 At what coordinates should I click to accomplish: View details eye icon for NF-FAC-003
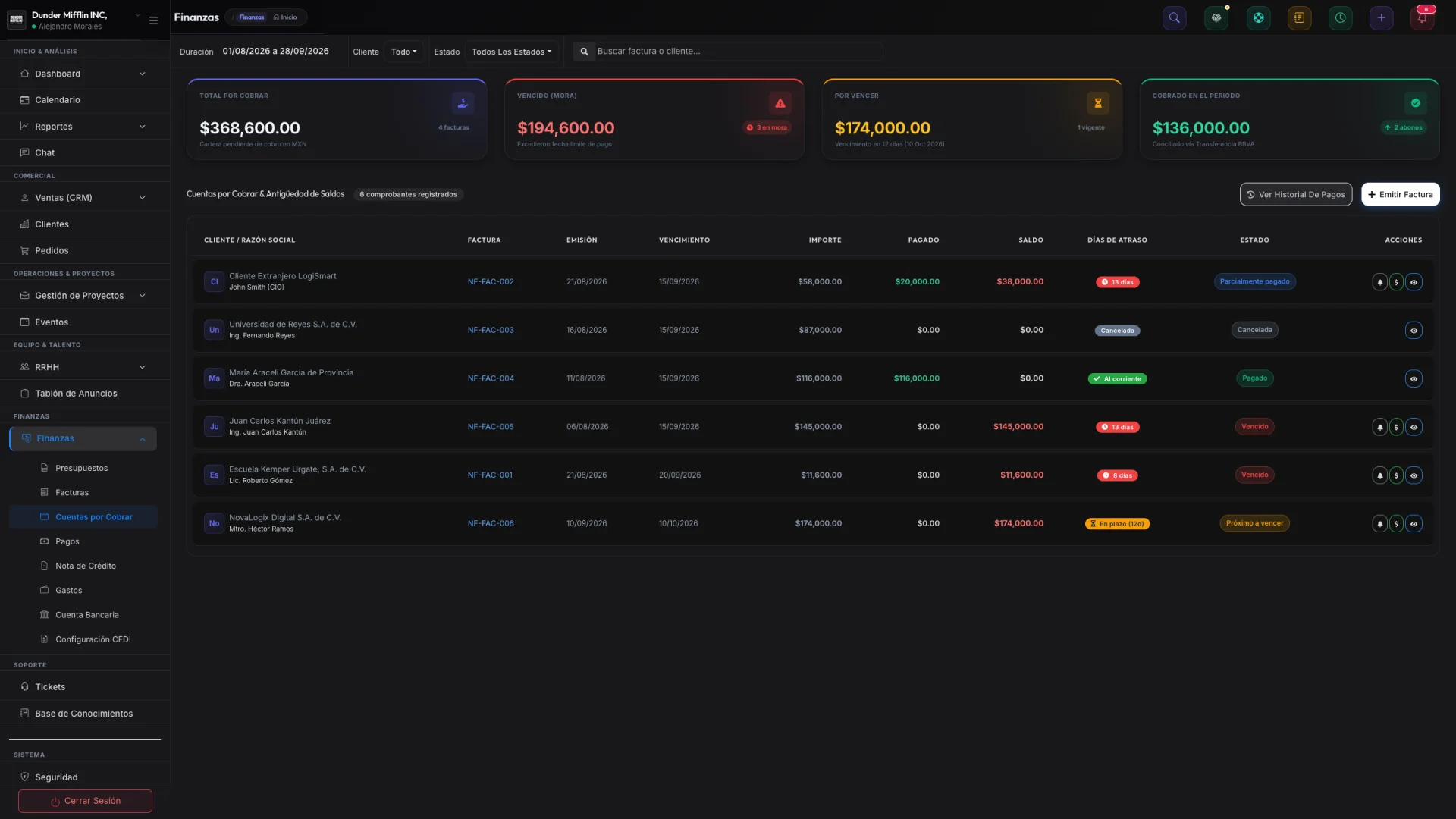pyautogui.click(x=1414, y=331)
